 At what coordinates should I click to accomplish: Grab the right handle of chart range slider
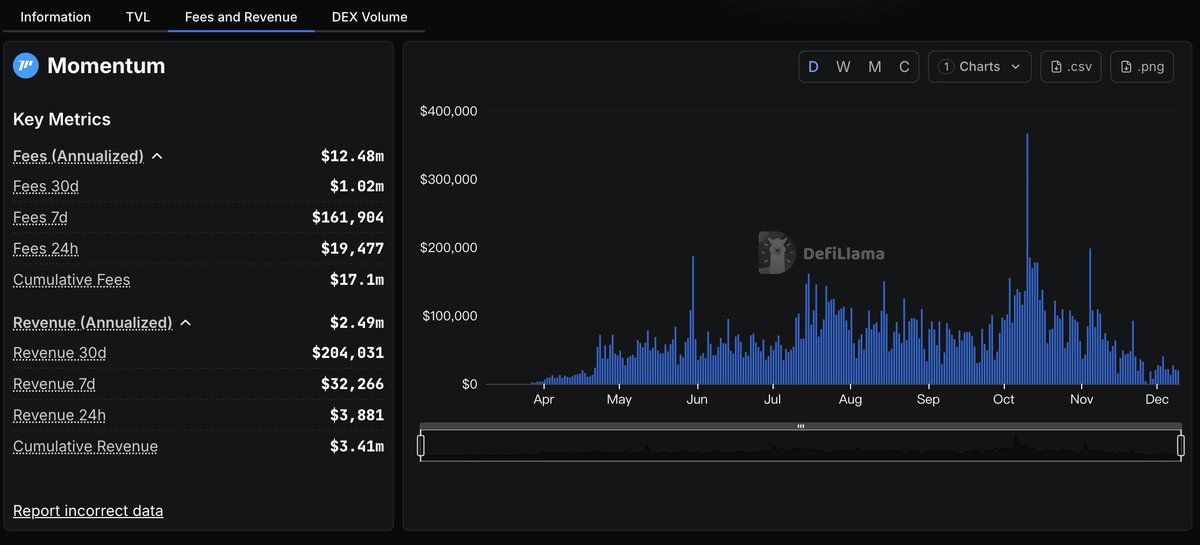coord(1180,445)
